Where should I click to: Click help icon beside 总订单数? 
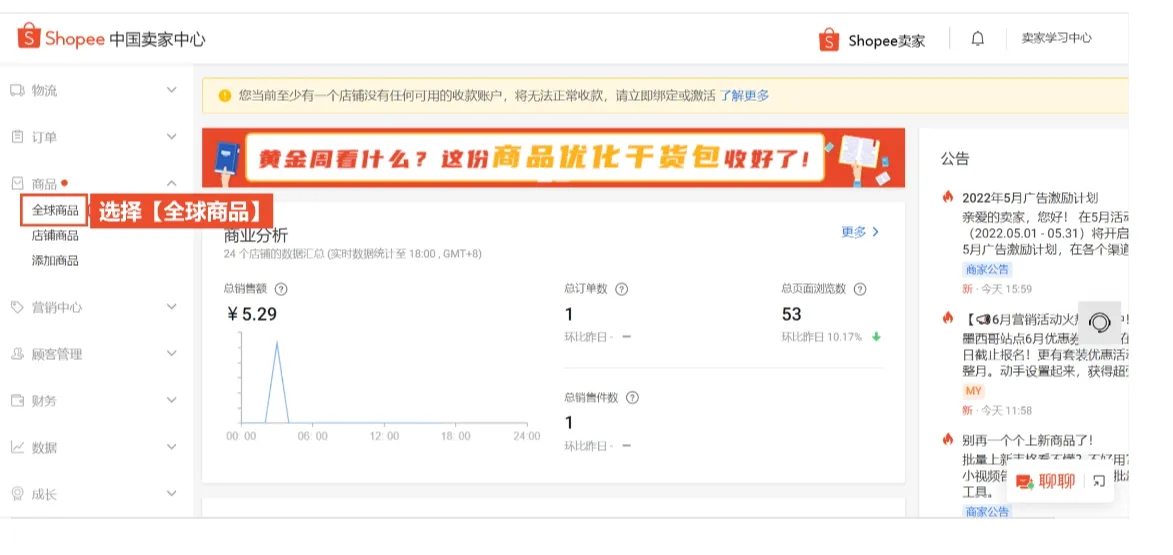pyautogui.click(x=621, y=289)
